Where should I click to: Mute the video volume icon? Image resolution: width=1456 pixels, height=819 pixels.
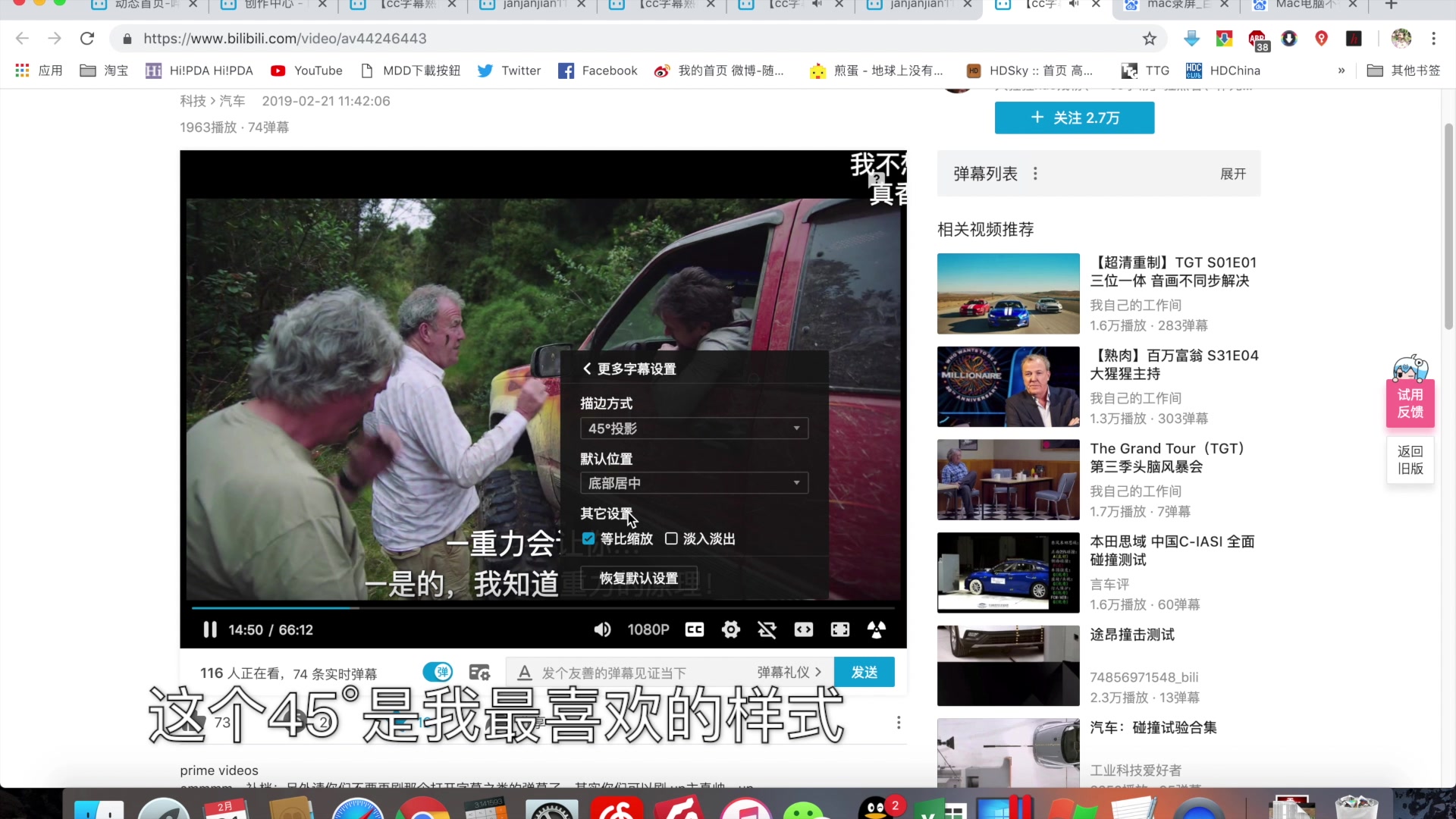tap(602, 629)
